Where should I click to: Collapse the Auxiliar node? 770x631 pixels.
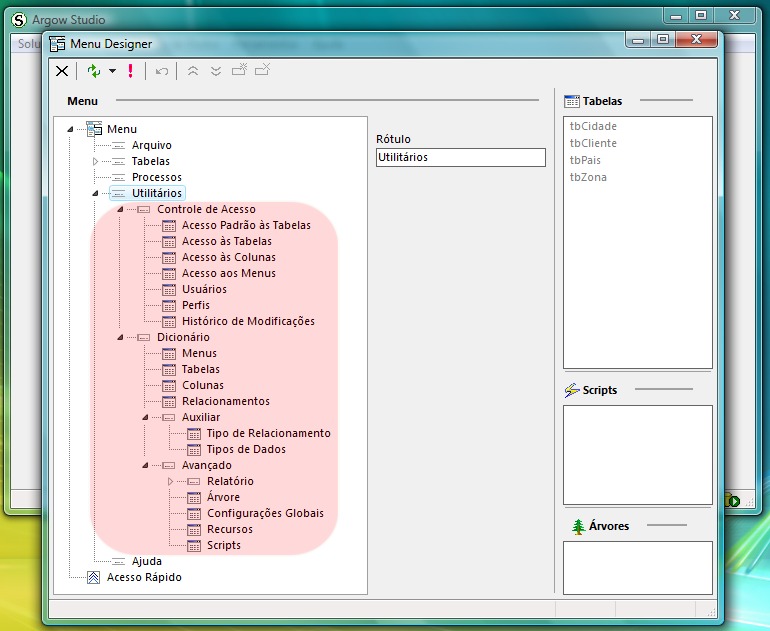click(x=145, y=417)
